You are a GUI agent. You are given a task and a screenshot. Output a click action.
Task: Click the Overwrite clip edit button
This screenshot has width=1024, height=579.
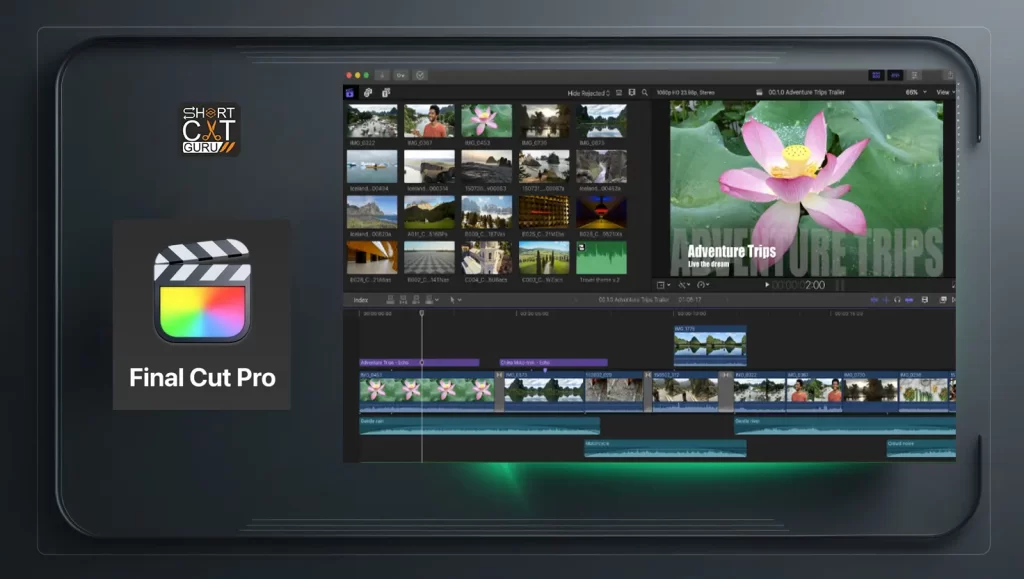pyautogui.click(x=429, y=300)
